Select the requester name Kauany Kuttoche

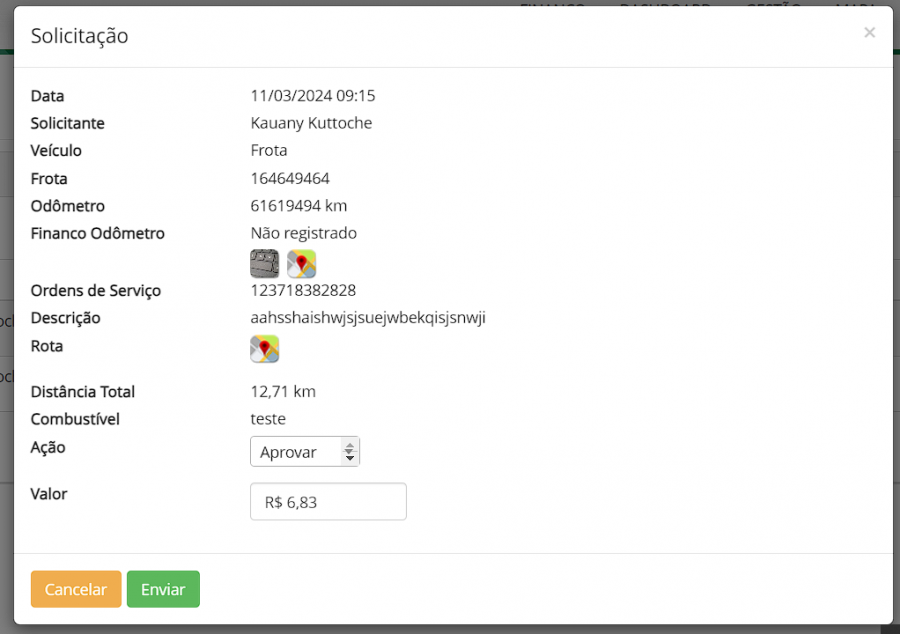coord(311,123)
